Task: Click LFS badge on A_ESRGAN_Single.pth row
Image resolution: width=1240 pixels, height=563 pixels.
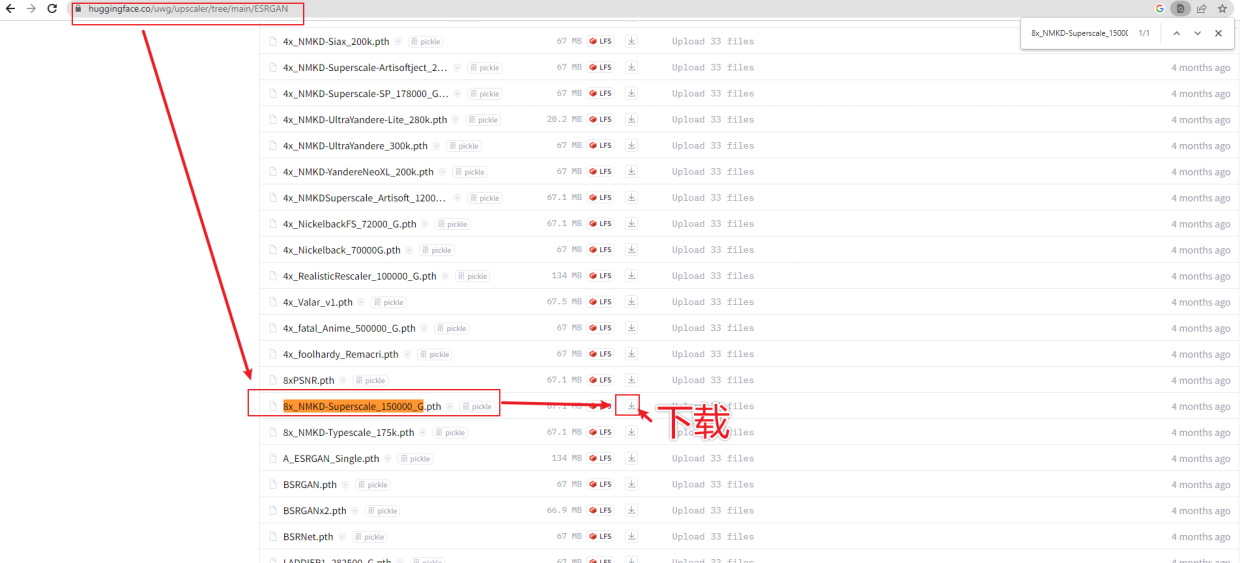Action: click(601, 458)
